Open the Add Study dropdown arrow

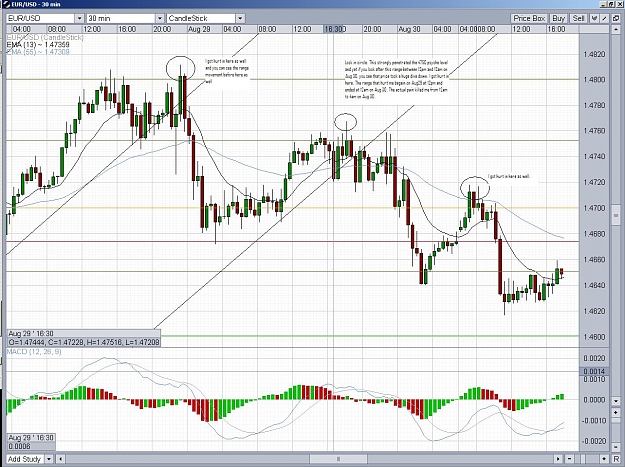click(48, 459)
